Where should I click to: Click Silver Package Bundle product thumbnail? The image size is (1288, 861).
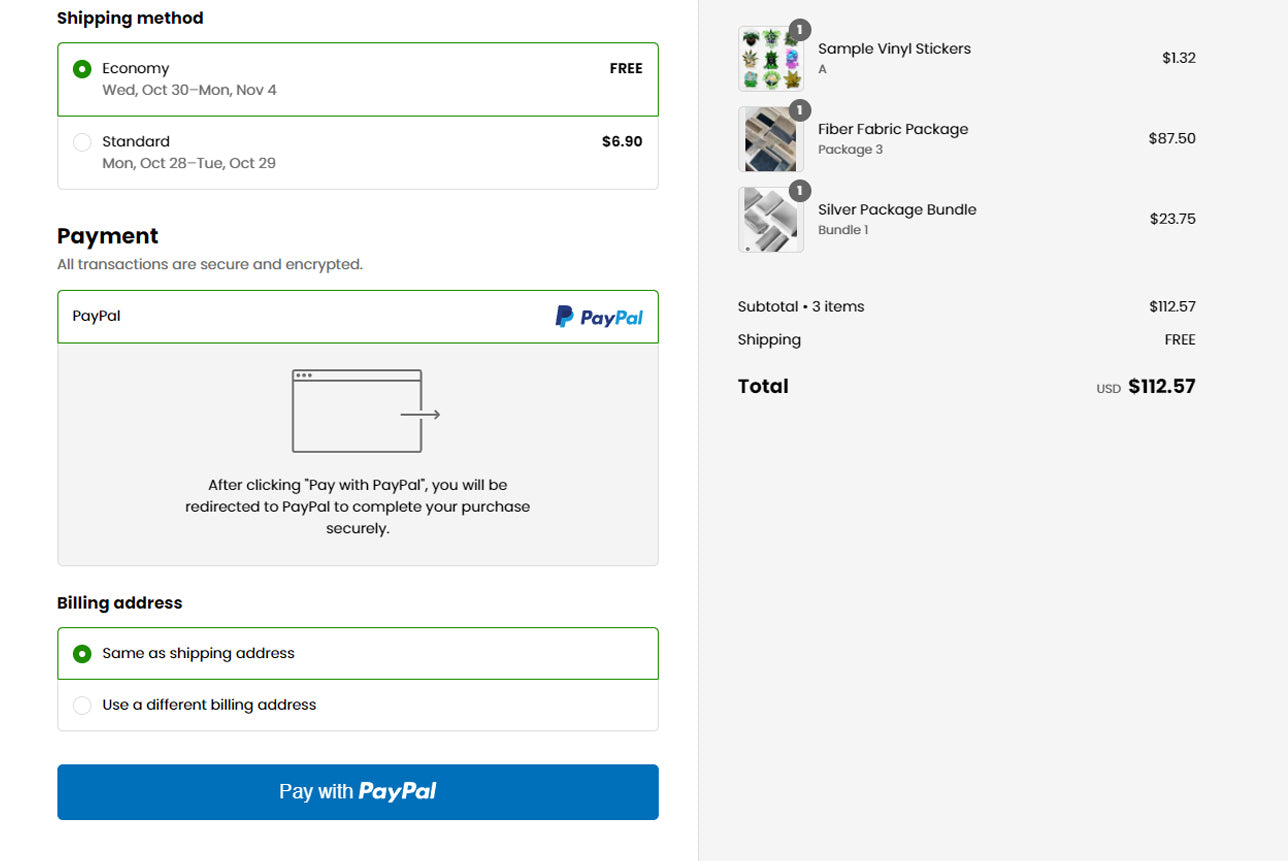coord(770,220)
